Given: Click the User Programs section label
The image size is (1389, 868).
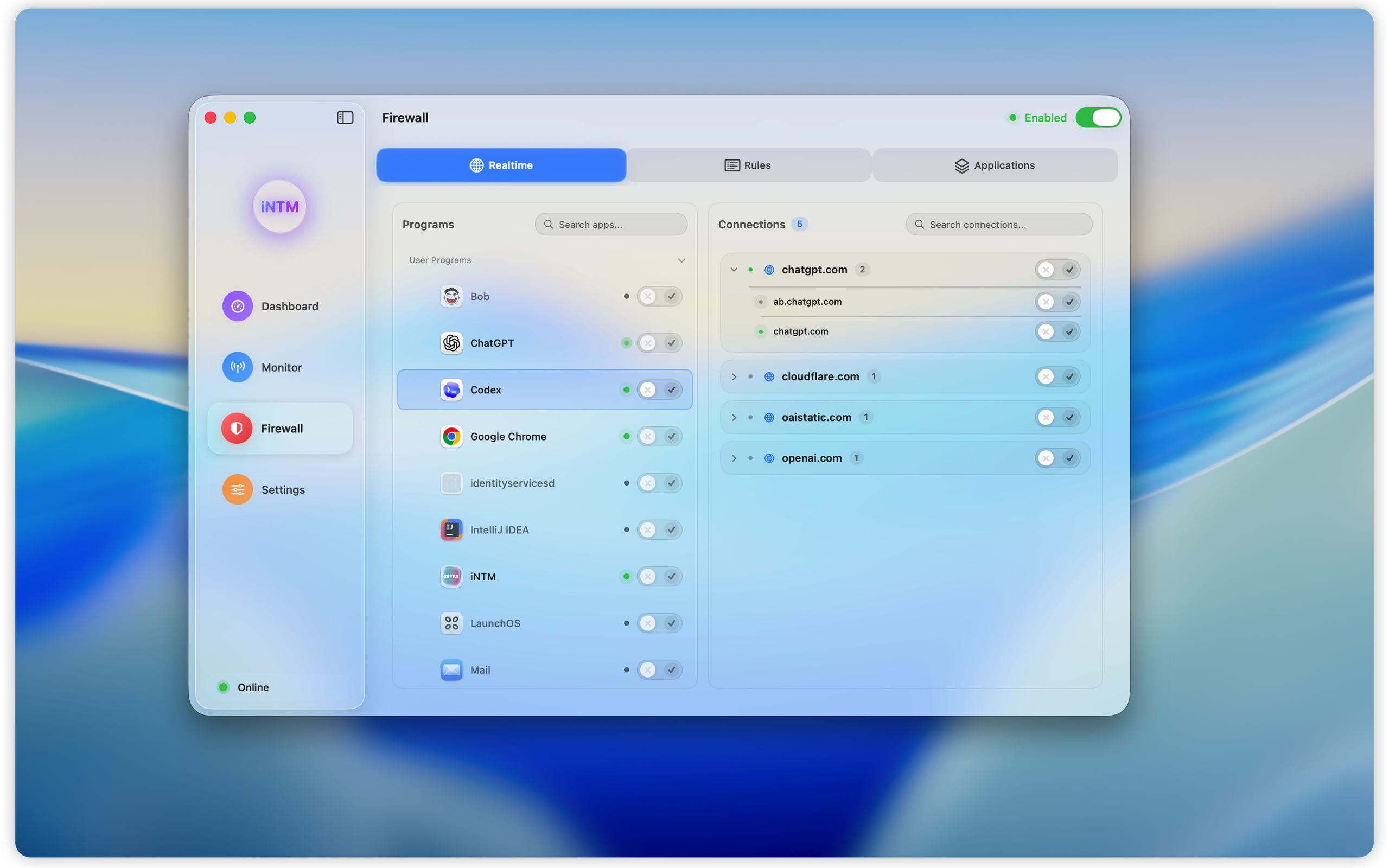Looking at the screenshot, I should click(x=439, y=260).
